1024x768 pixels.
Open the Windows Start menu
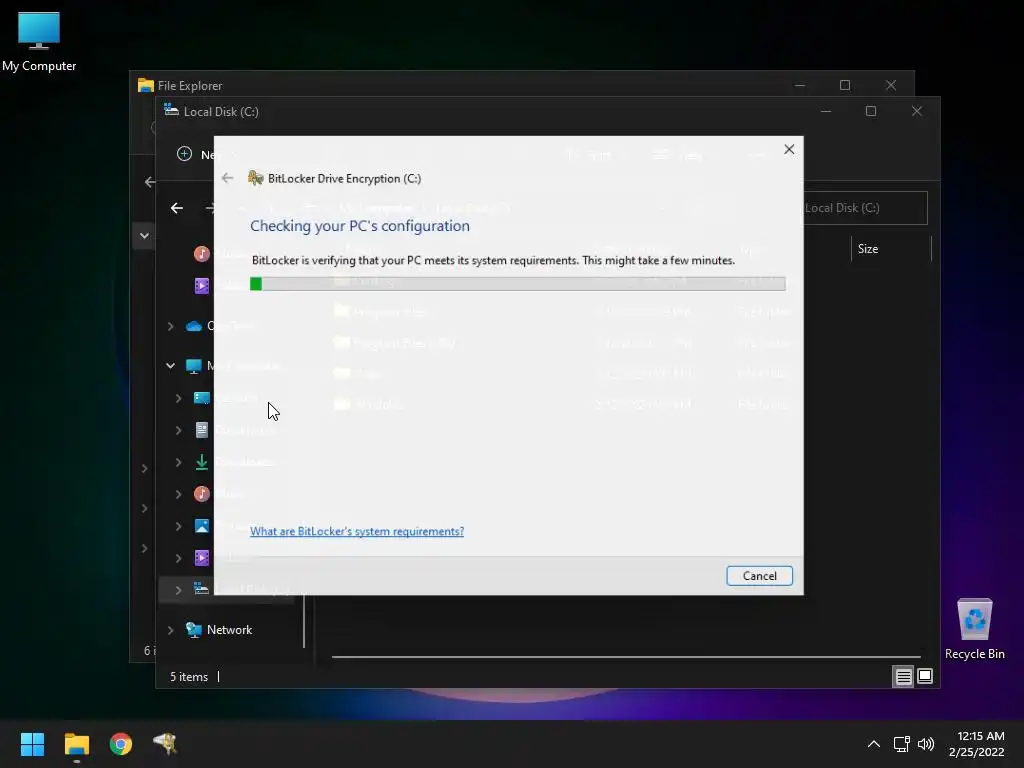(x=33, y=744)
